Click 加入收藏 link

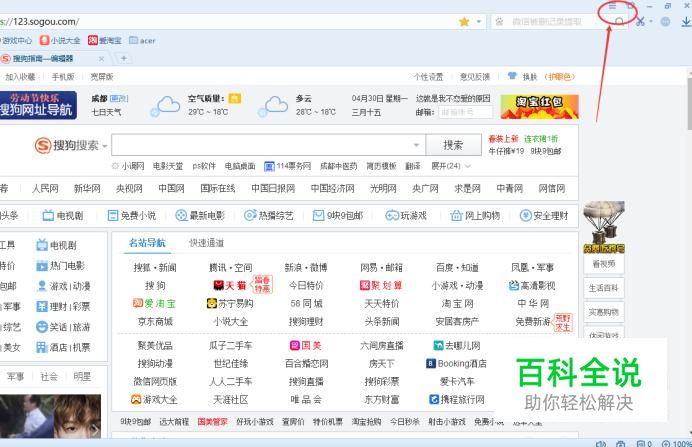coord(20,77)
